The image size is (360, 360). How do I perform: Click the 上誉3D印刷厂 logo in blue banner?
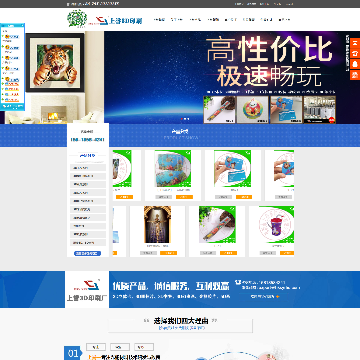[x=87, y=289]
